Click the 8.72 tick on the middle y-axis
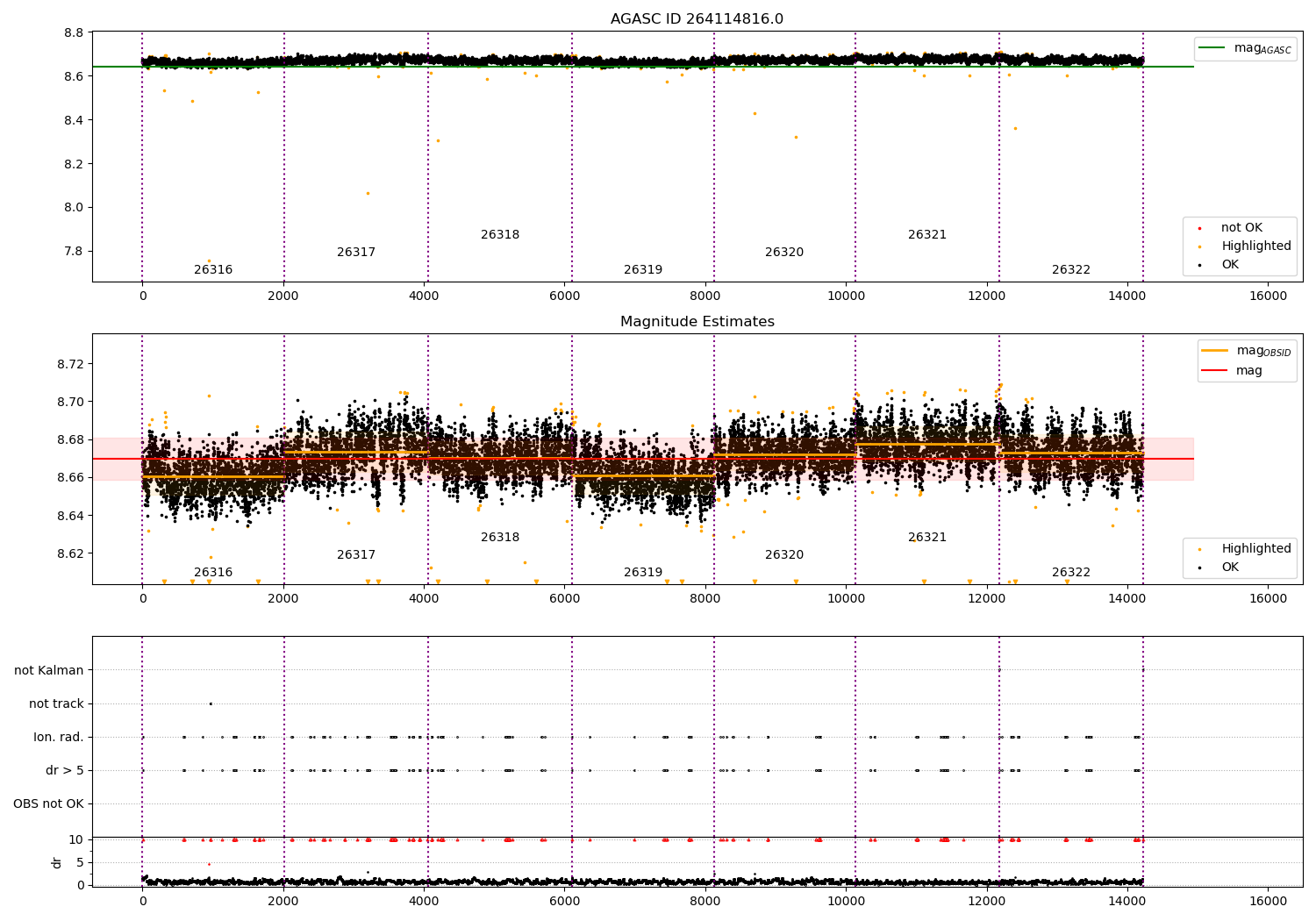This screenshot has height=921, width=1316. pos(71,365)
